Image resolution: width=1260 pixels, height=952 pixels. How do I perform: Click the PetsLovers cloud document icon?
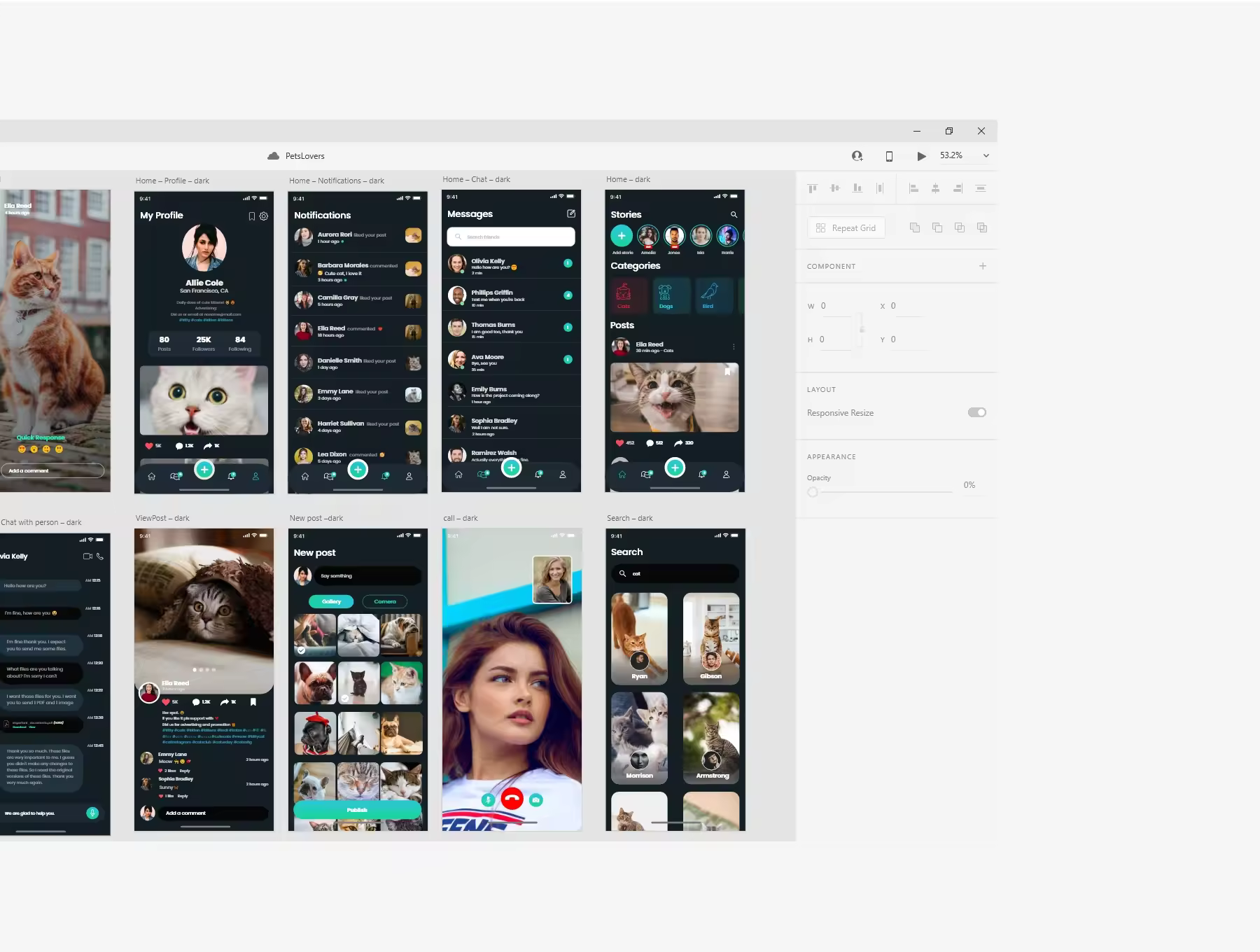pos(274,156)
